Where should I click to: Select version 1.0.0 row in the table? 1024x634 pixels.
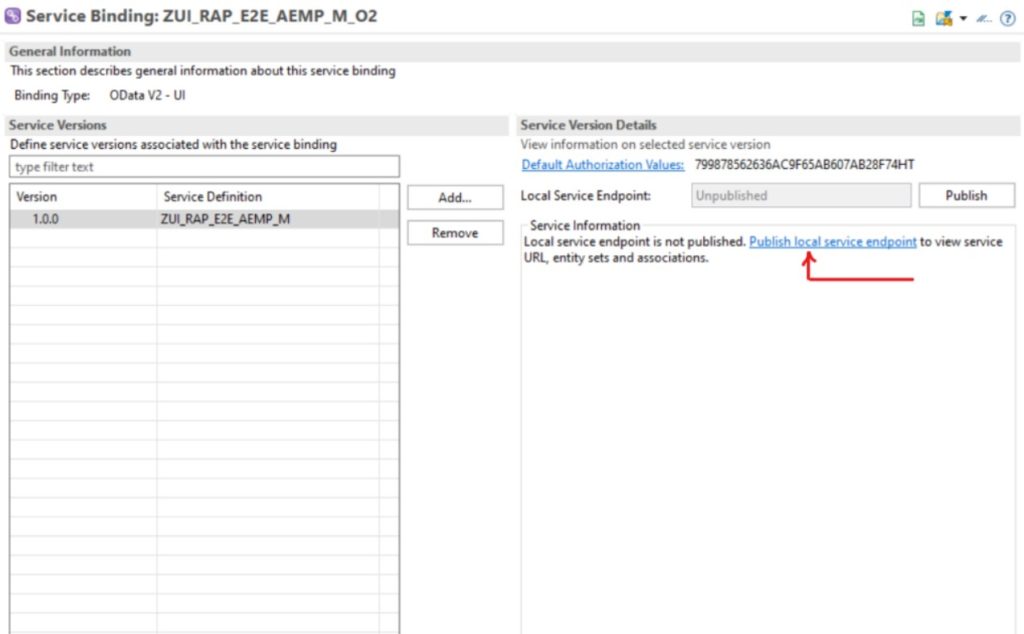click(45, 219)
